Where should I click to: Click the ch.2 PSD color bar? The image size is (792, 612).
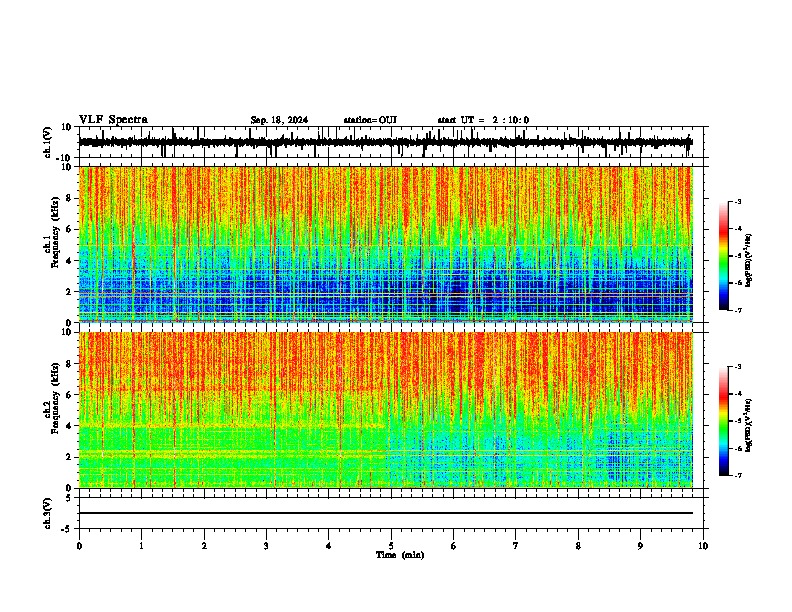[723, 421]
